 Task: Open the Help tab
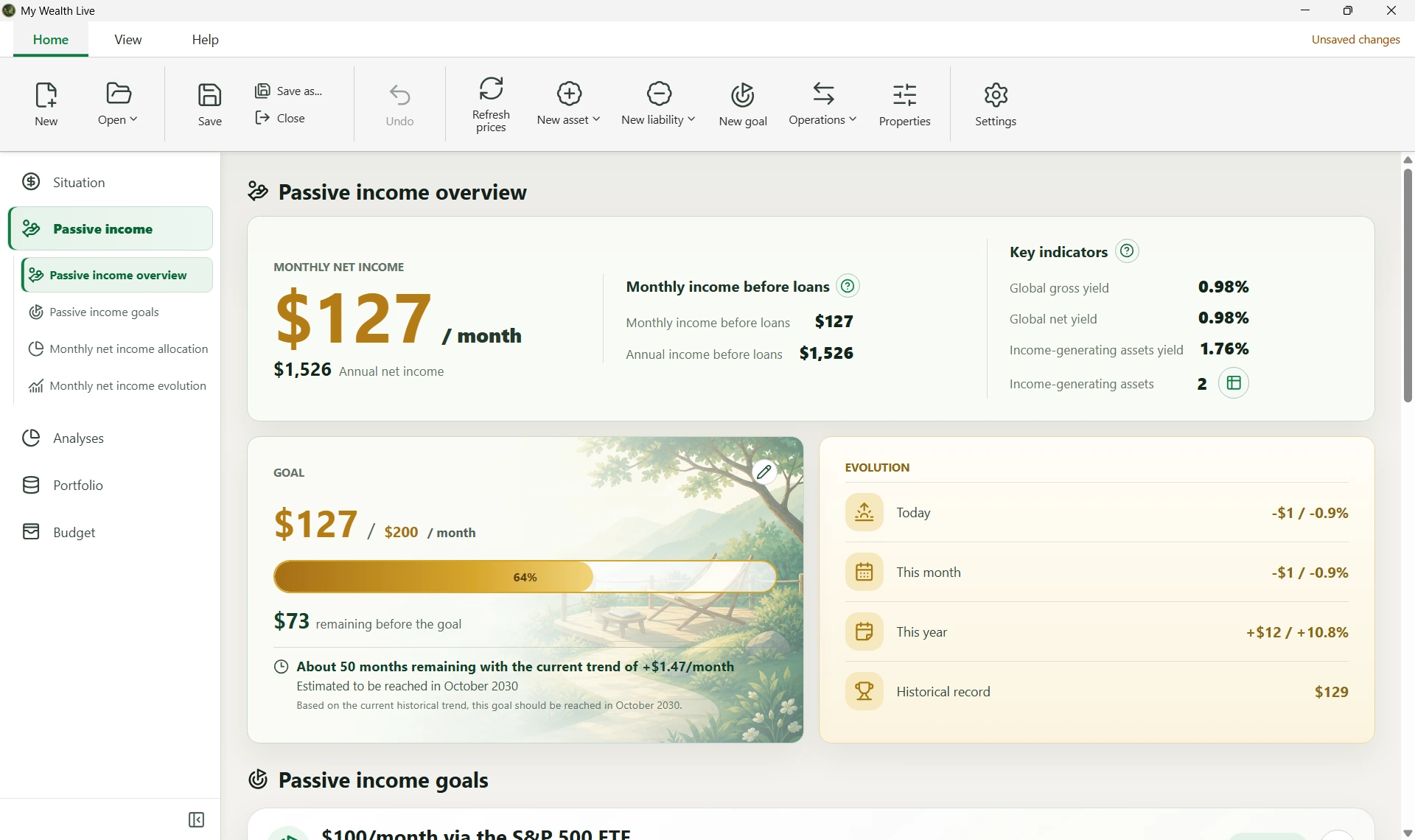[206, 40]
